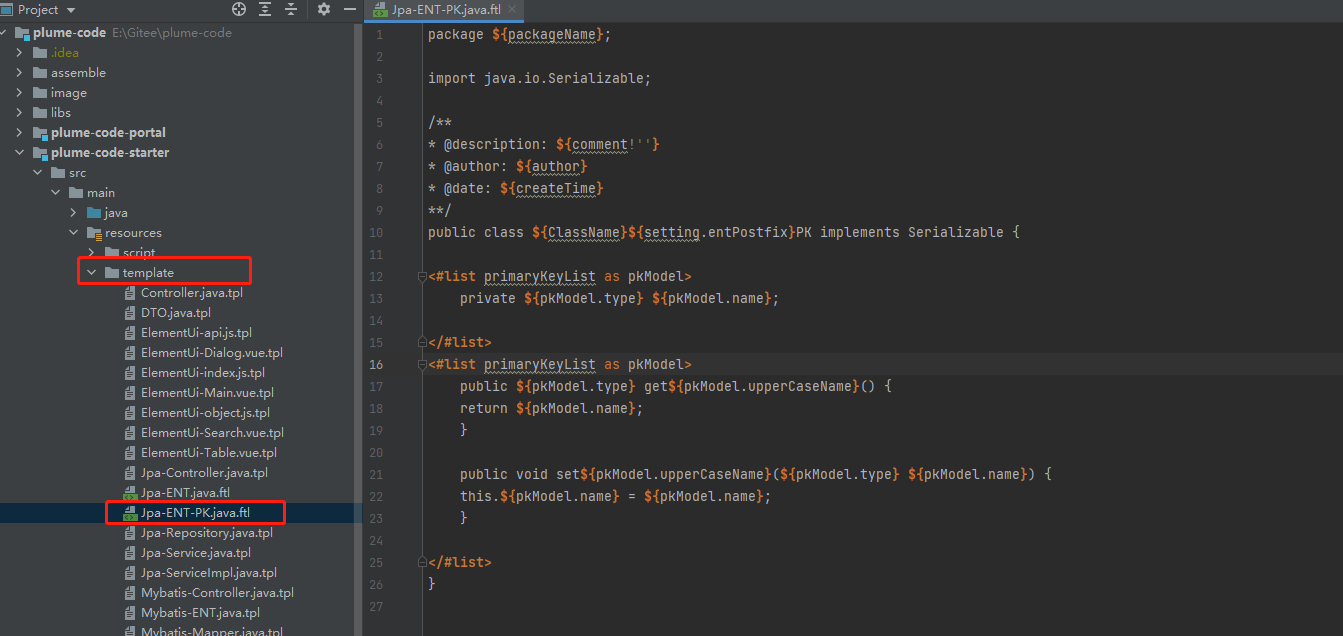The image size is (1343, 636).
Task: Click the image folder icon
Action: coord(40,93)
